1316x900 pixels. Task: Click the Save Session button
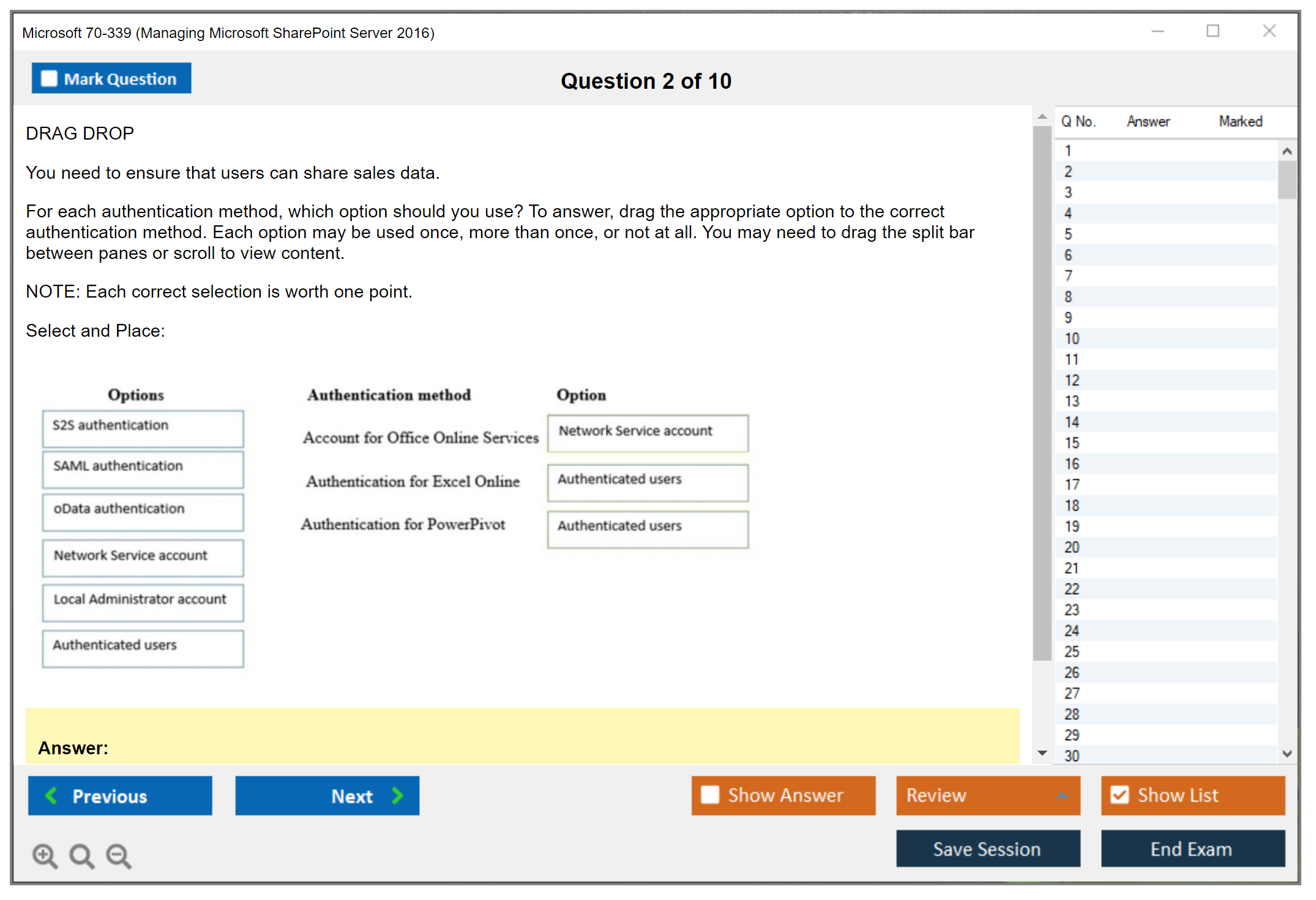987,849
